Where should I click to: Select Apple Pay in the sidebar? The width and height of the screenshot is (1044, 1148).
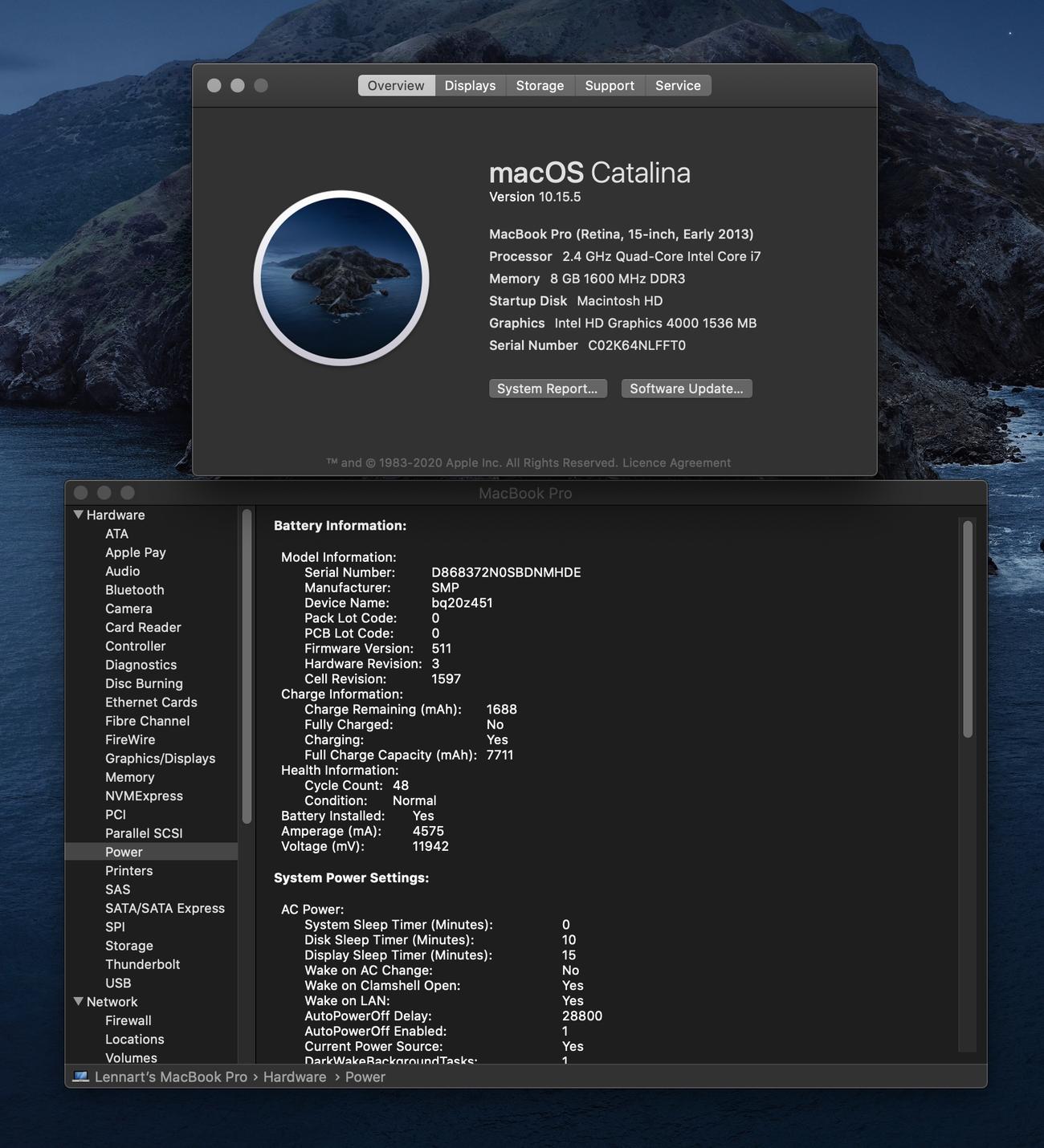pyautogui.click(x=135, y=552)
